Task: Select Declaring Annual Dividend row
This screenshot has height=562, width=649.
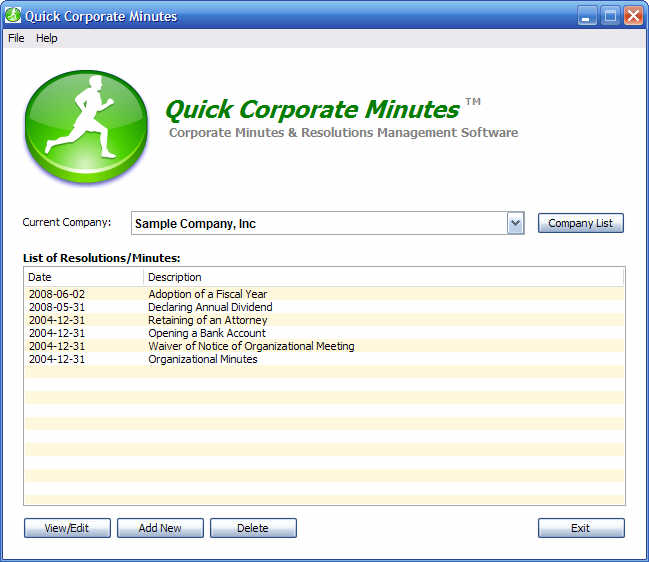Action: click(324, 307)
